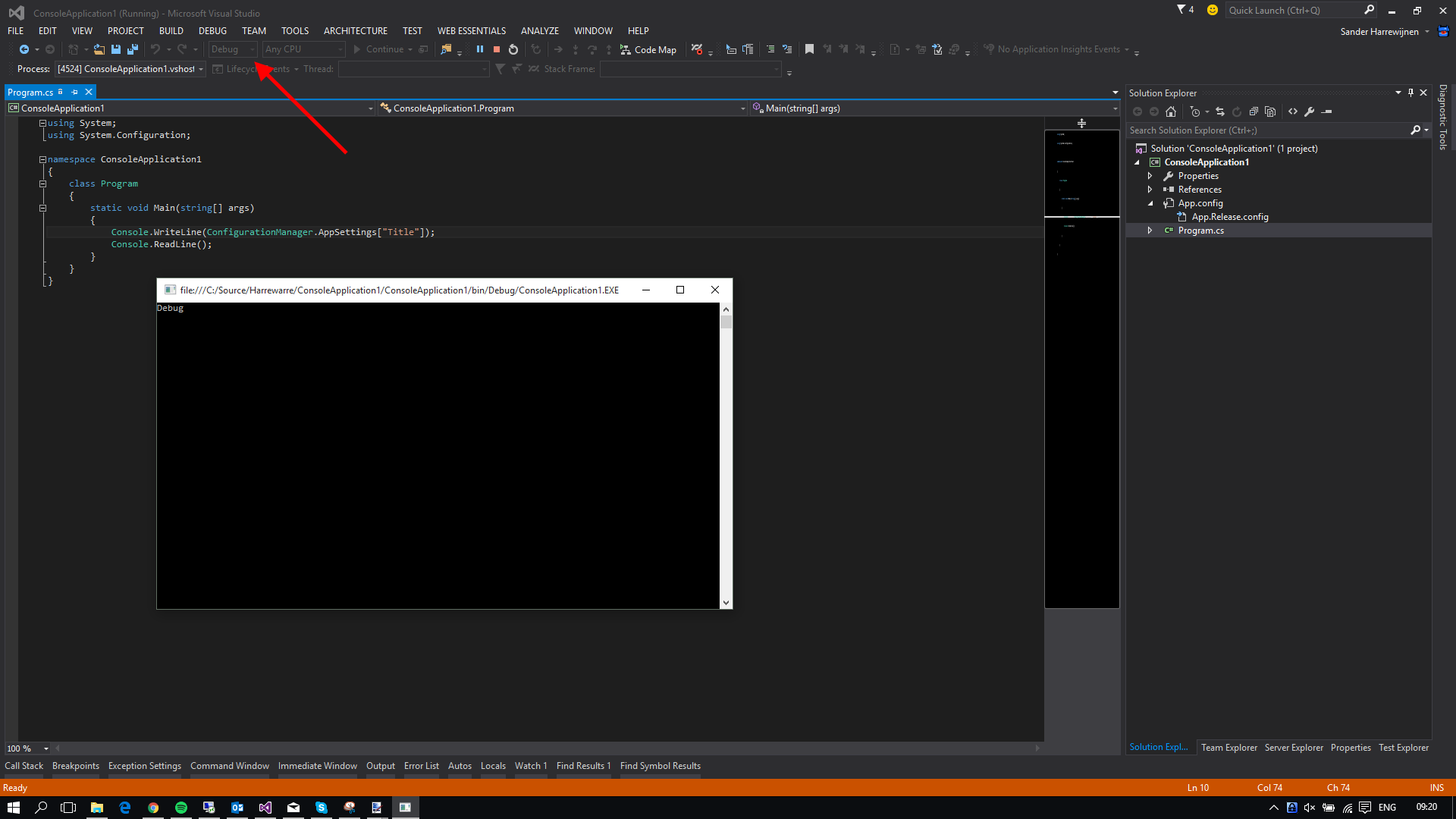Select the Error List tab
The width and height of the screenshot is (1456, 819).
[421, 765]
